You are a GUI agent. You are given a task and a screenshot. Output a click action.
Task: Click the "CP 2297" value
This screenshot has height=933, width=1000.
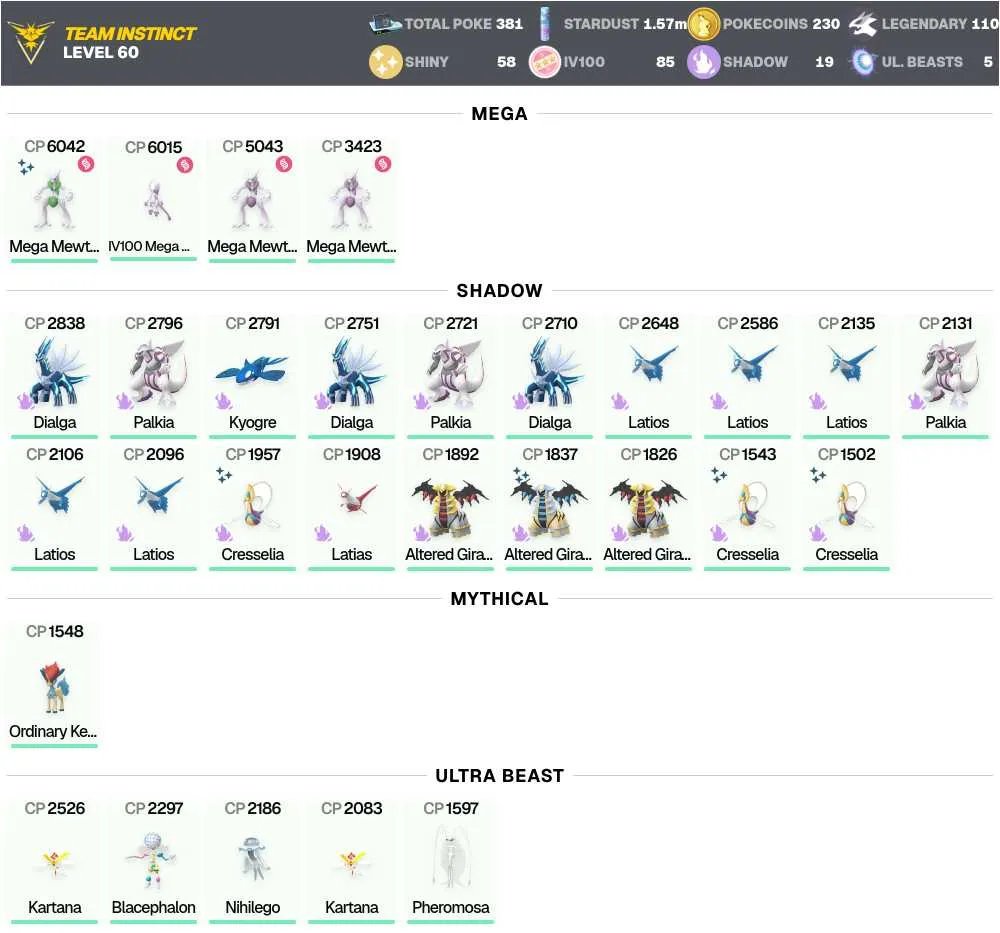click(x=154, y=809)
